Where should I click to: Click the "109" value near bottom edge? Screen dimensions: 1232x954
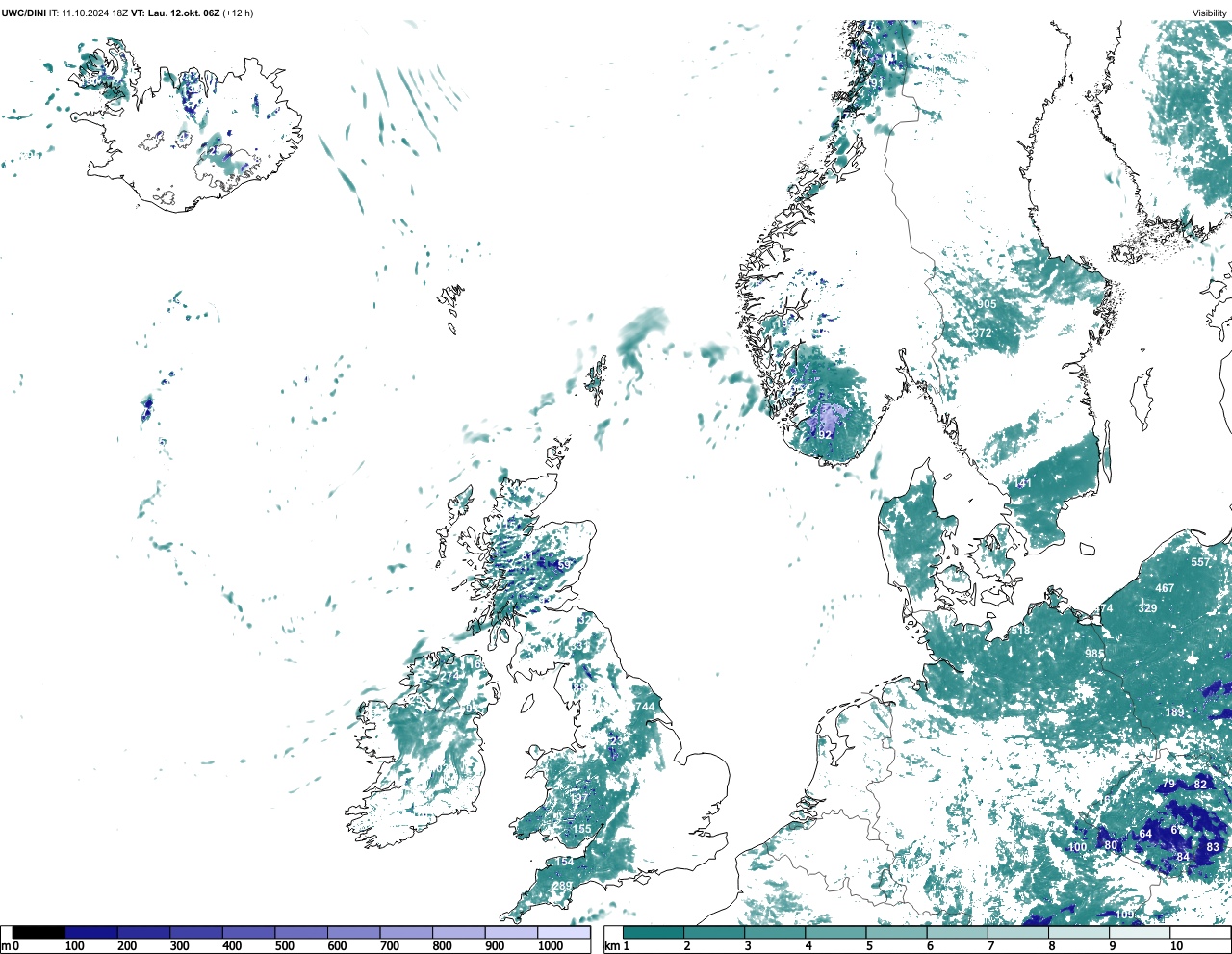coord(1124,914)
